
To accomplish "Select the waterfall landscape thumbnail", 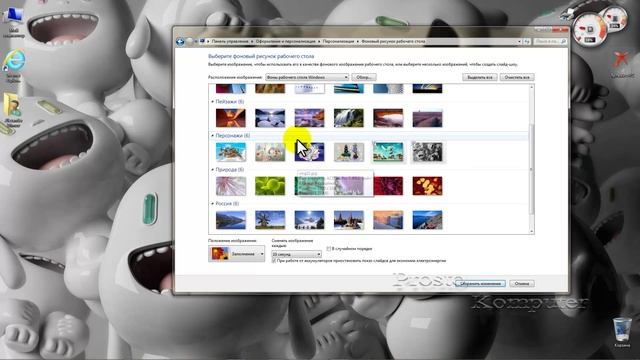I will pyautogui.click(x=349, y=118).
